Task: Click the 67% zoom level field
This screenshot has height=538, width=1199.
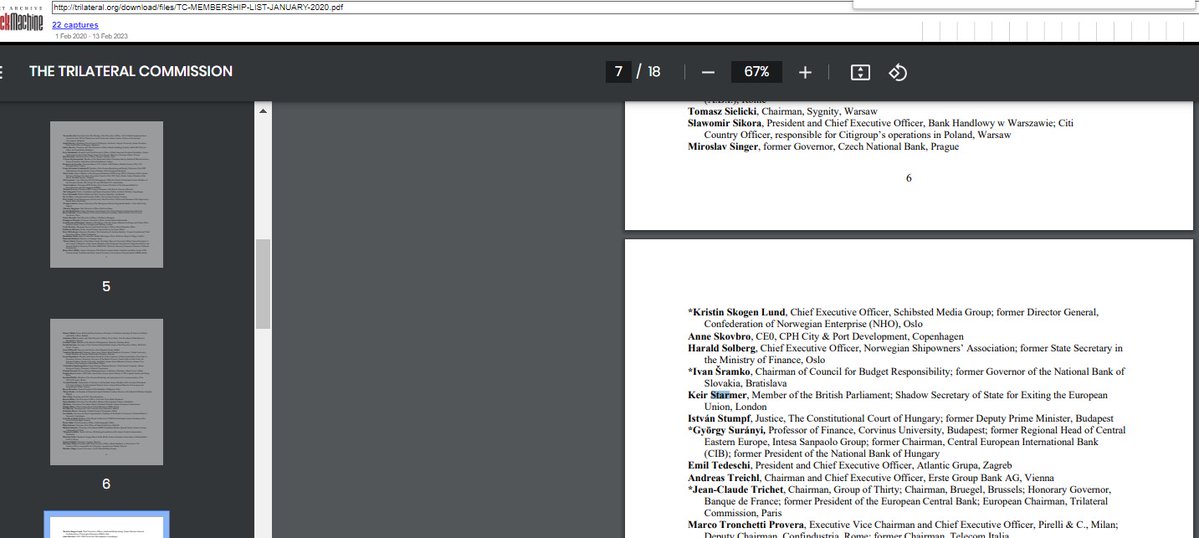Action: (756, 72)
